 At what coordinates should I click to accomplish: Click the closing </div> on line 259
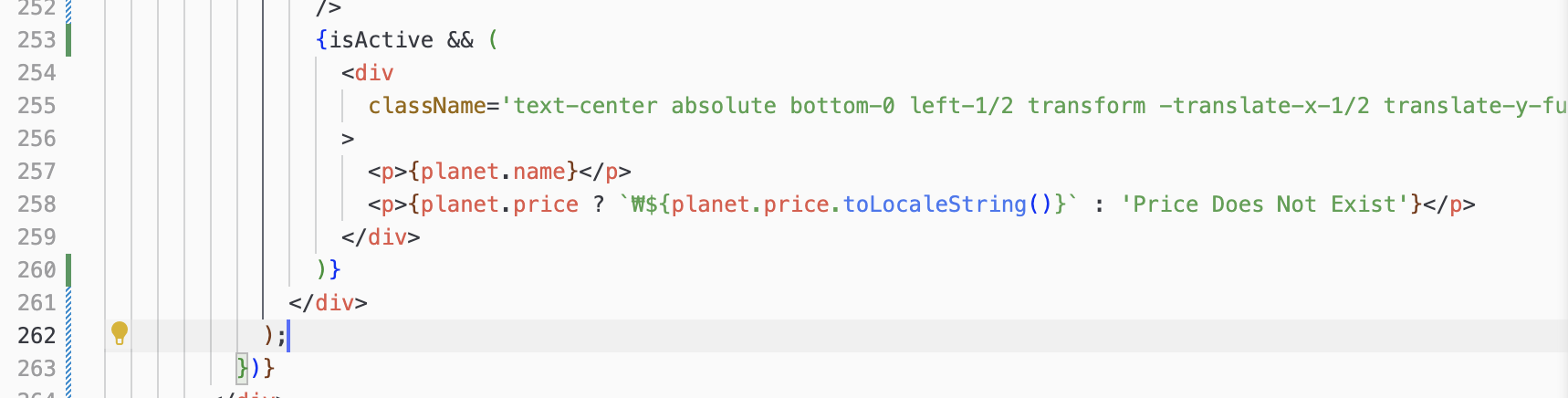tap(381, 237)
